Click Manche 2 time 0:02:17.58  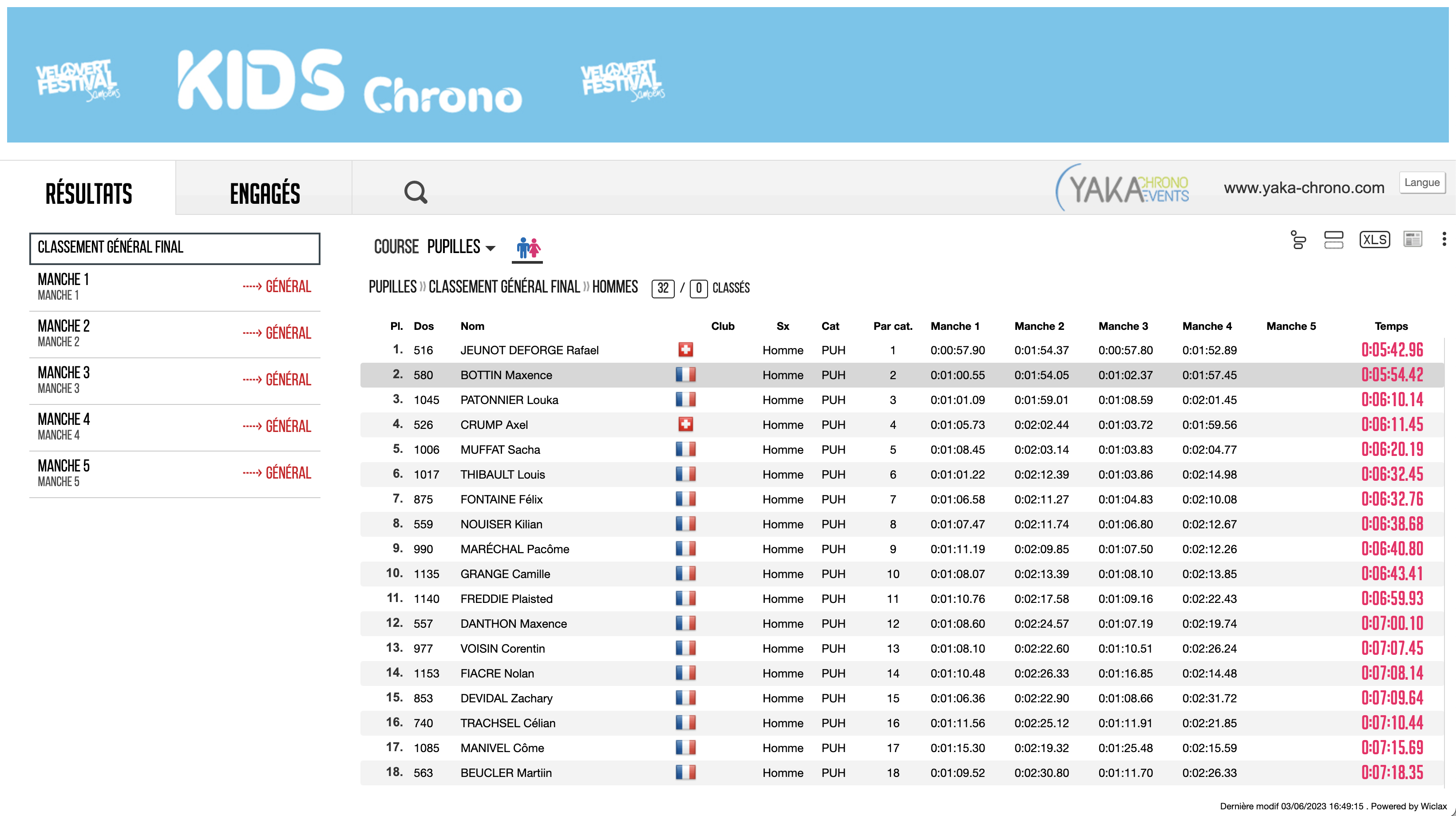(1041, 599)
